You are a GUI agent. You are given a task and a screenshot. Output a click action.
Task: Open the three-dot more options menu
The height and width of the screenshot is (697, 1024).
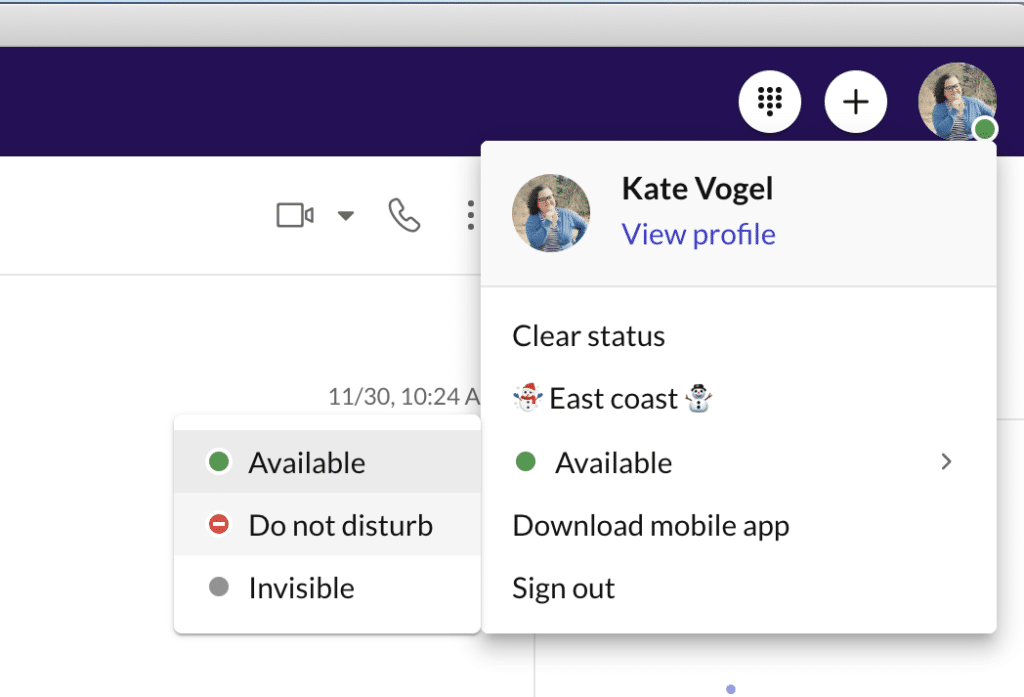tap(470, 215)
